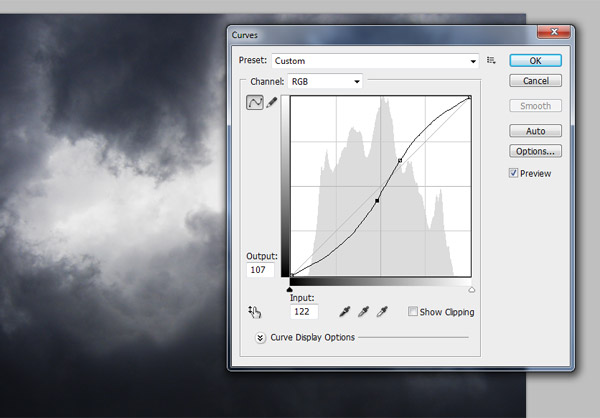The height and width of the screenshot is (418, 600).
Task: Expand Curve Display Options
Action: click(260, 338)
